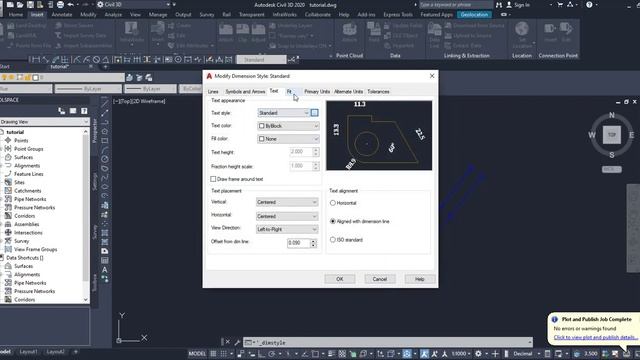
Task: Open the plot and publish details link
Action: point(595,337)
